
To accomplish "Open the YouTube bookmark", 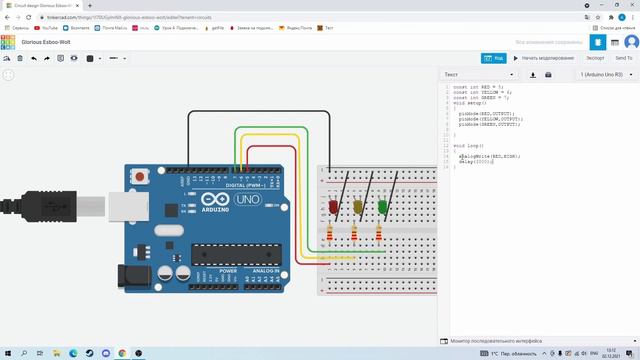I will coord(46,28).
